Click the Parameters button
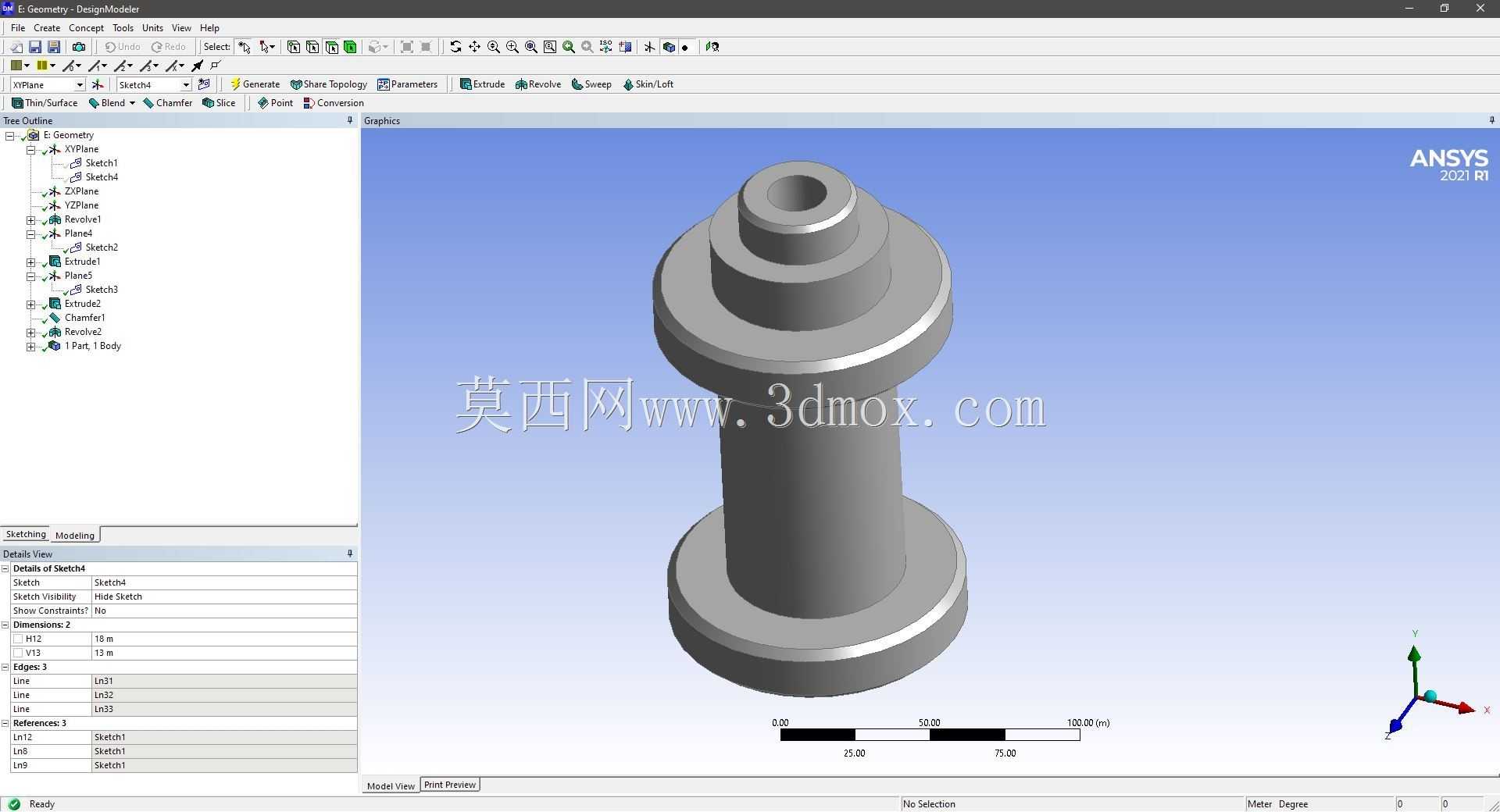1500x812 pixels. [x=408, y=84]
